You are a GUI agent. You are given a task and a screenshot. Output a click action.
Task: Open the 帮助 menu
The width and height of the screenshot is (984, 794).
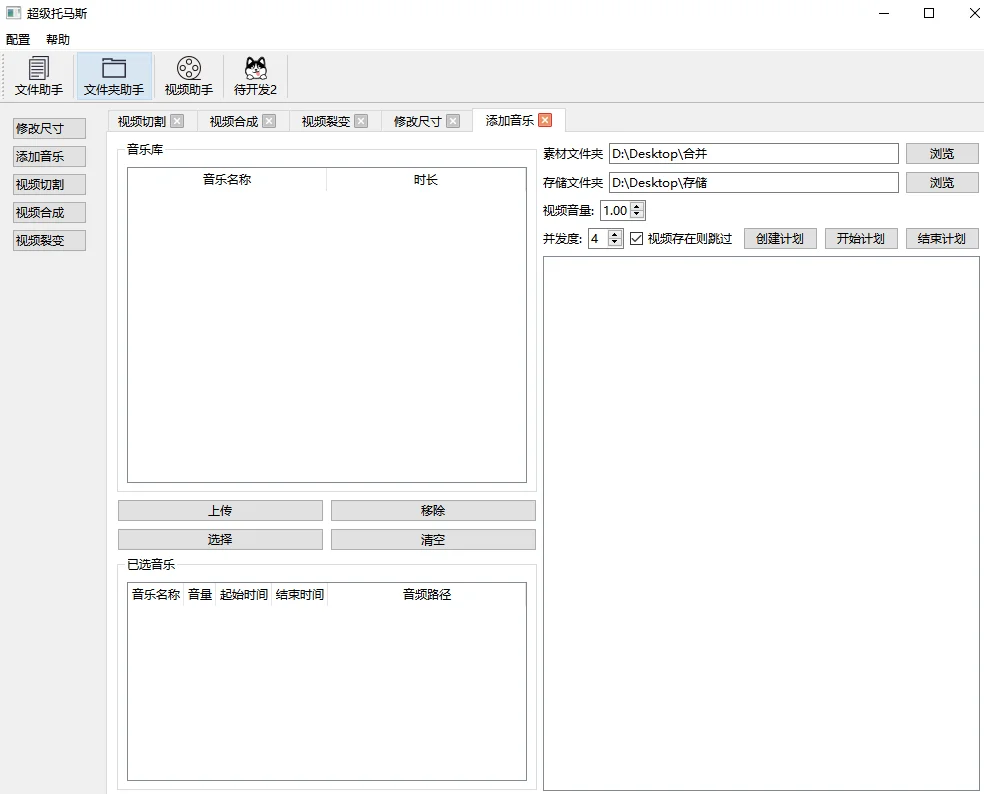(x=58, y=40)
